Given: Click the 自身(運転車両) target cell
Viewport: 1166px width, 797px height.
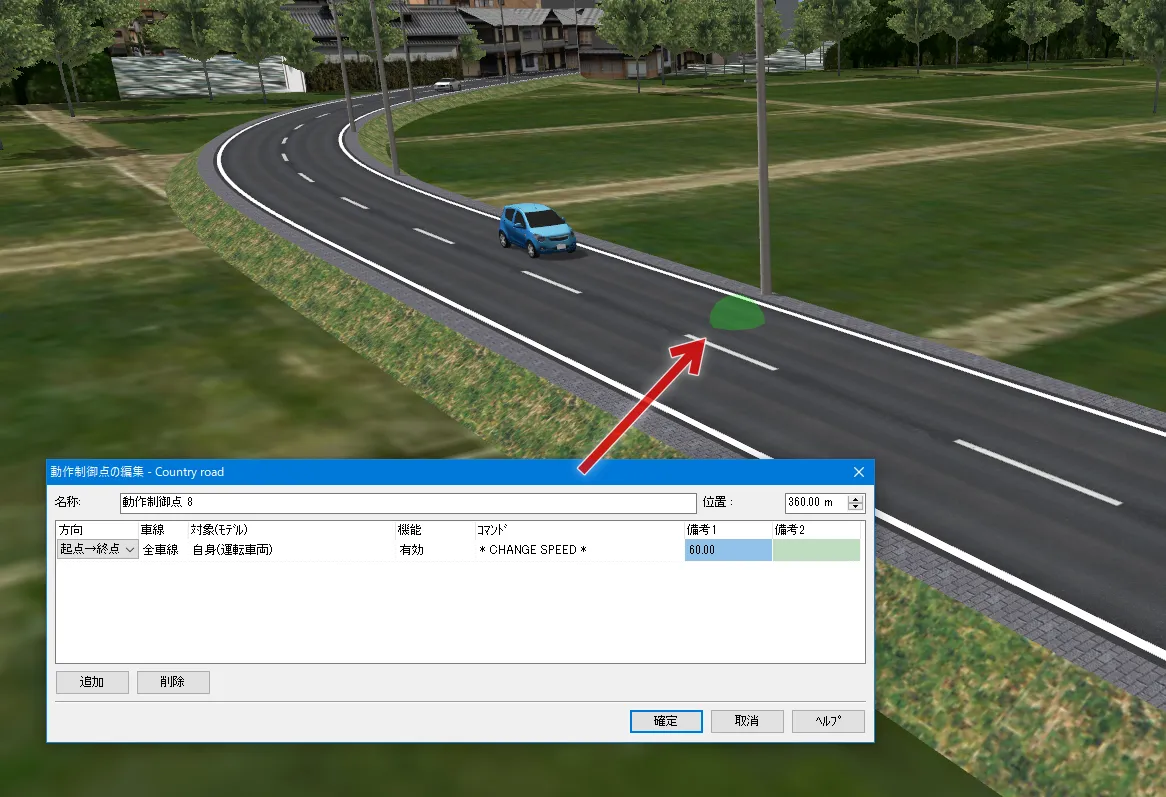Looking at the screenshot, I should click(x=232, y=550).
